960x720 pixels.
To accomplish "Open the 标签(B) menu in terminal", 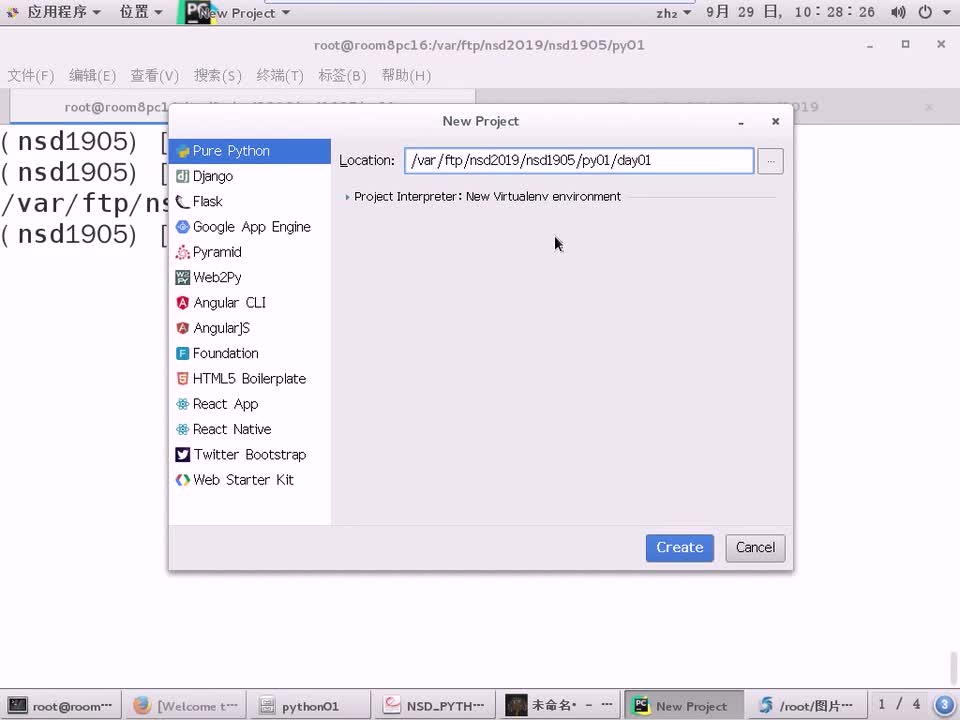I will click(x=342, y=75).
